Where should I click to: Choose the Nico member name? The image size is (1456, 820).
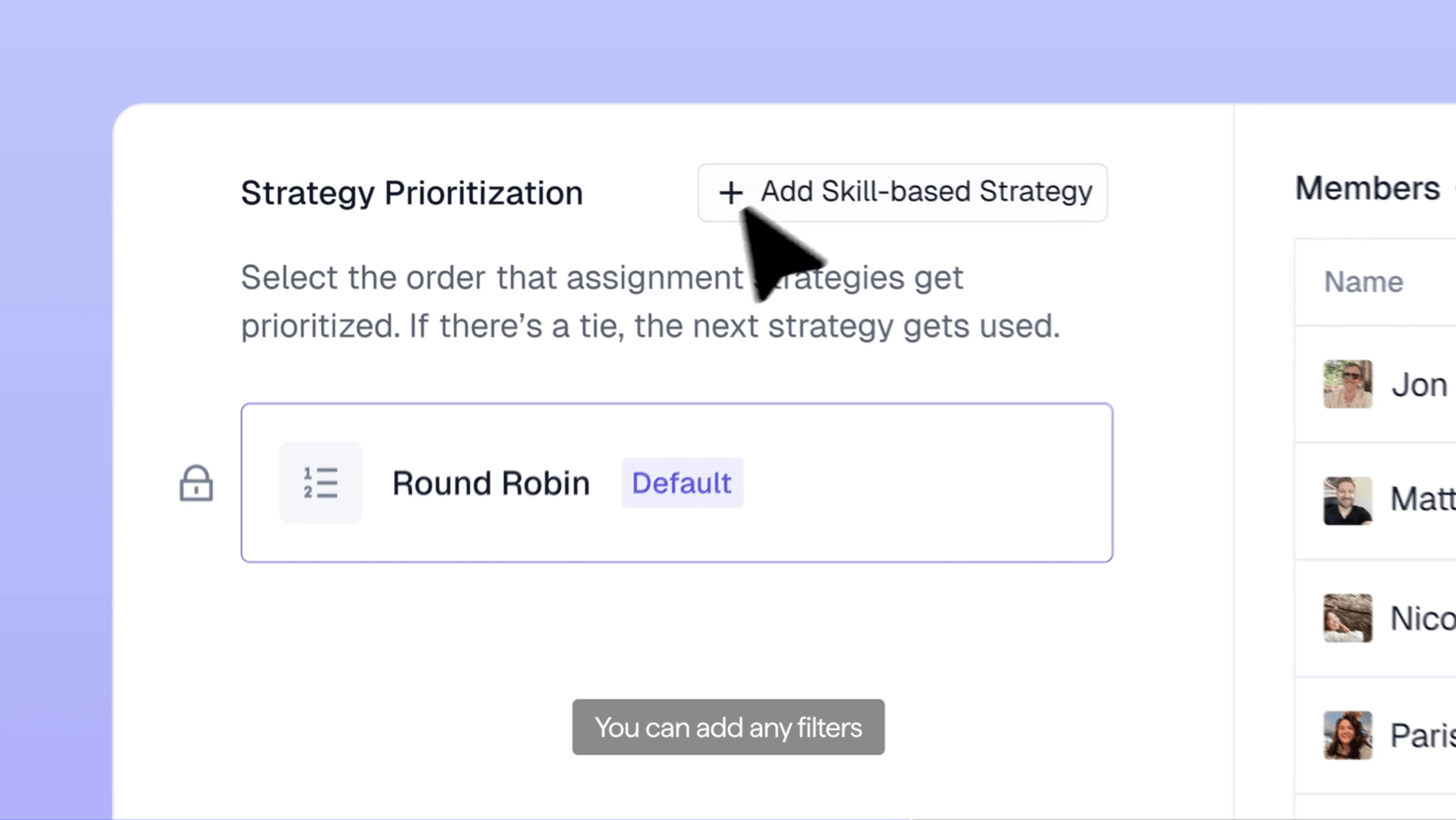pos(1423,619)
